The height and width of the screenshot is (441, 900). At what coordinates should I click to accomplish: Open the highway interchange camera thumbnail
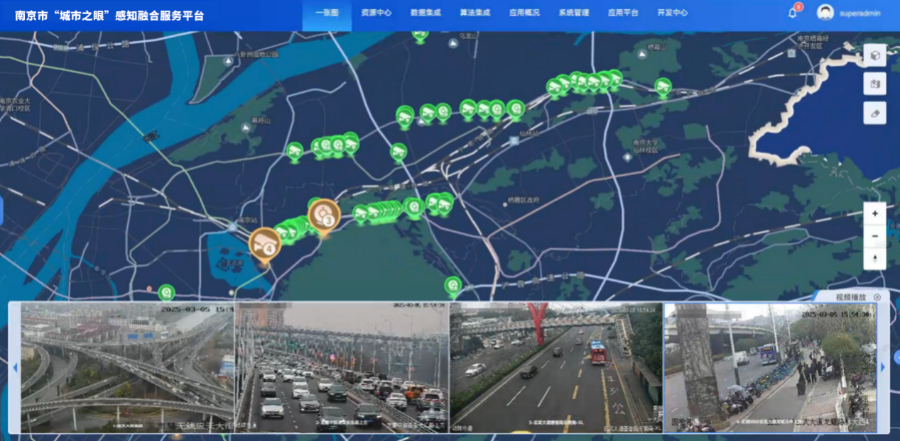[127, 366]
